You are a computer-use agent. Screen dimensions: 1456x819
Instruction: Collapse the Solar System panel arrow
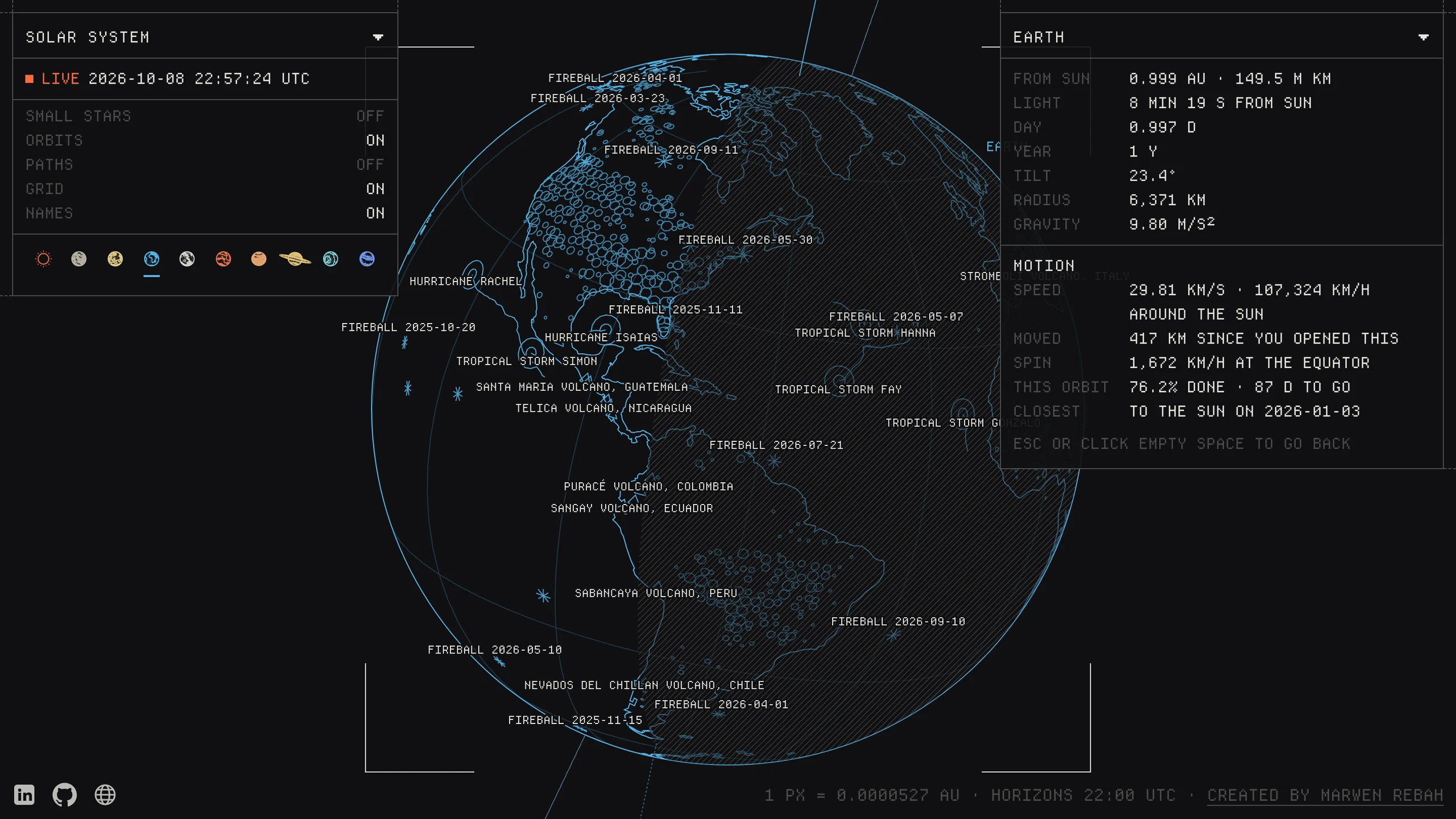tap(378, 38)
